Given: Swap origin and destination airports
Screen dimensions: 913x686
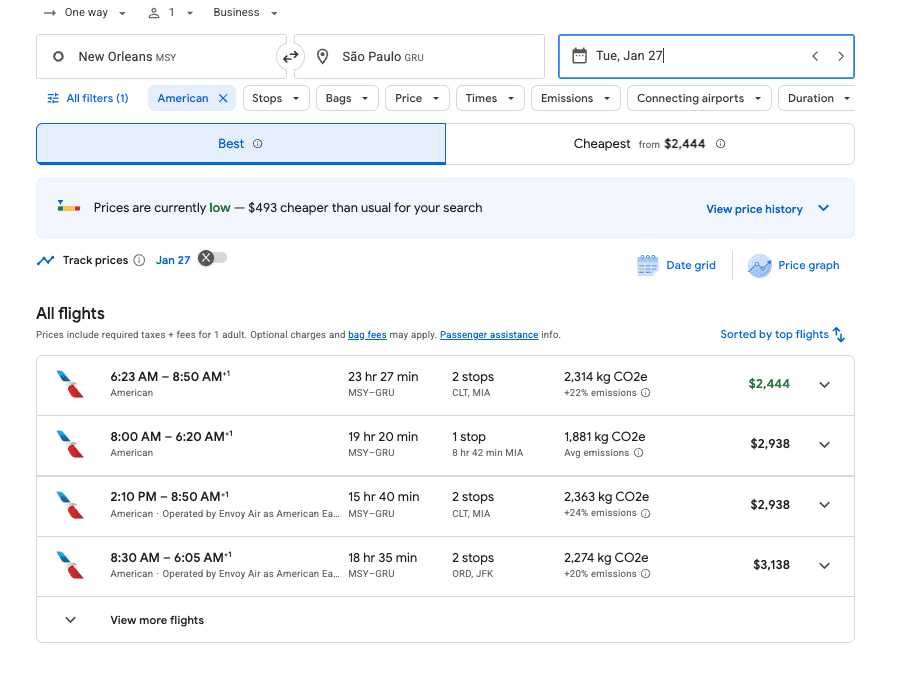Looking at the screenshot, I should pyautogui.click(x=291, y=57).
